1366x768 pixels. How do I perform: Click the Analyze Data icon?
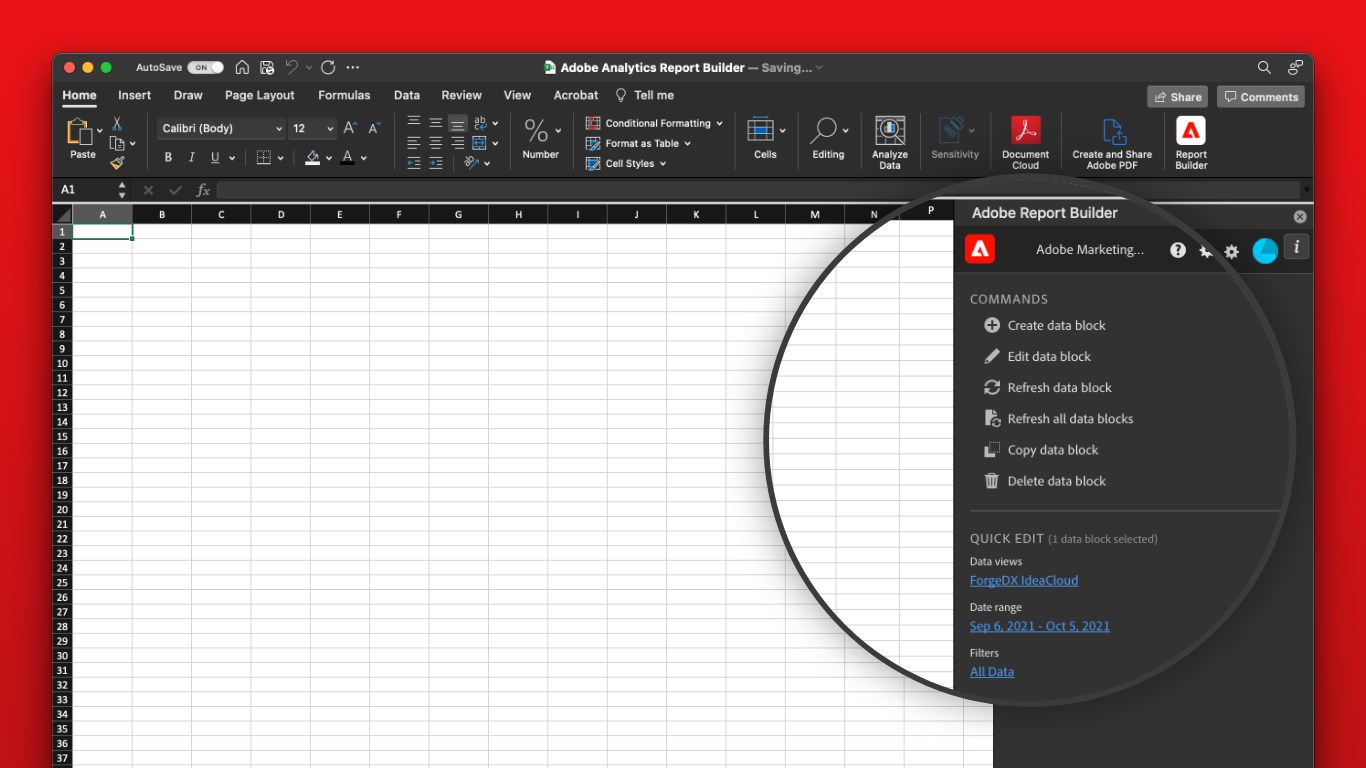(x=889, y=132)
